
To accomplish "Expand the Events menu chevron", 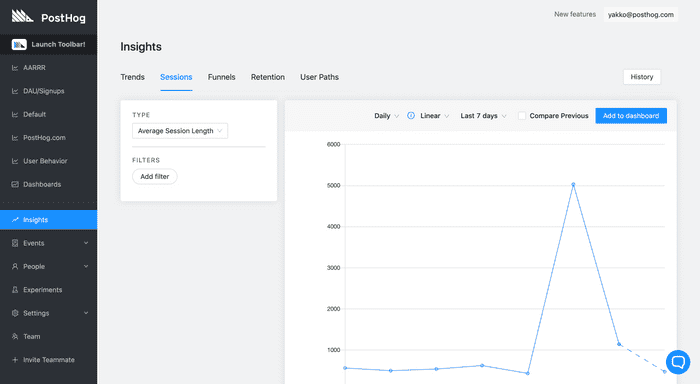I will pyautogui.click(x=86, y=243).
